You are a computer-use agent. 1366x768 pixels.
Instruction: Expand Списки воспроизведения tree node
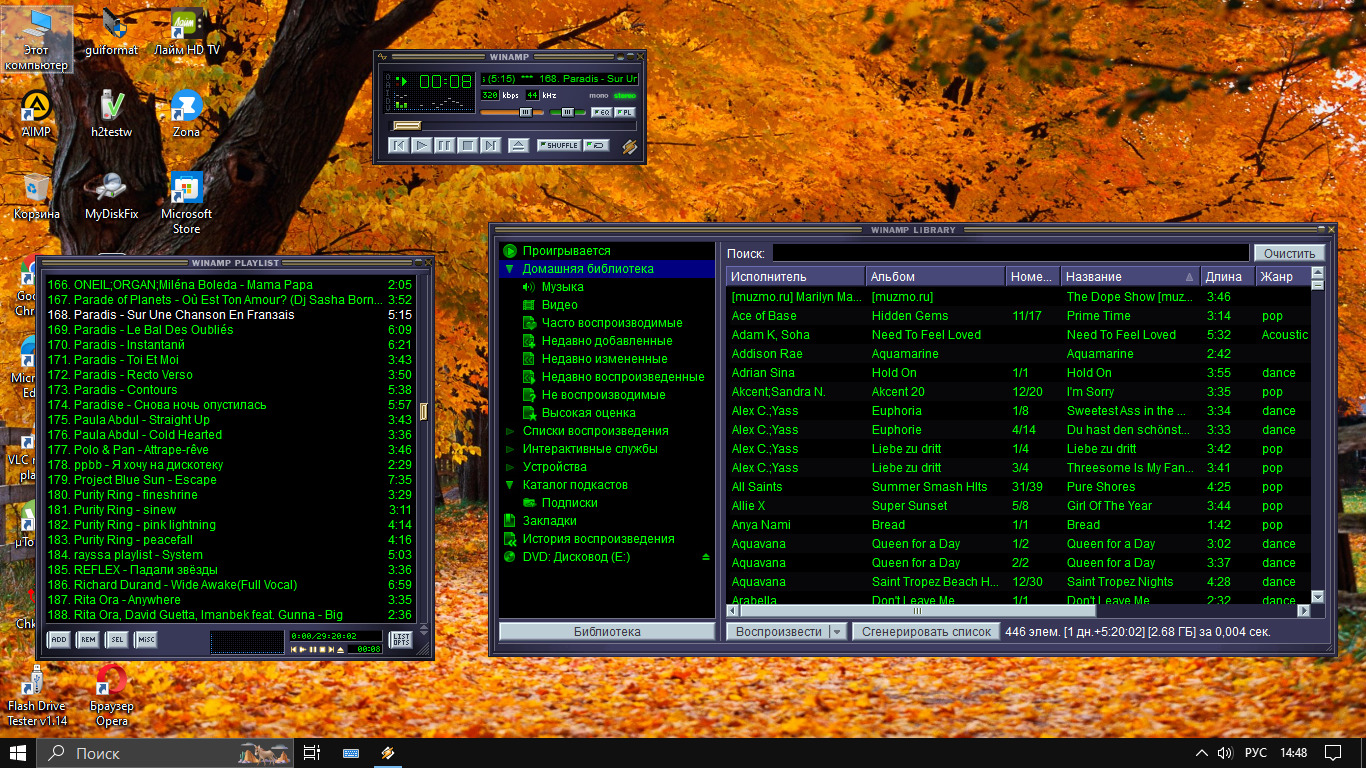coord(509,431)
